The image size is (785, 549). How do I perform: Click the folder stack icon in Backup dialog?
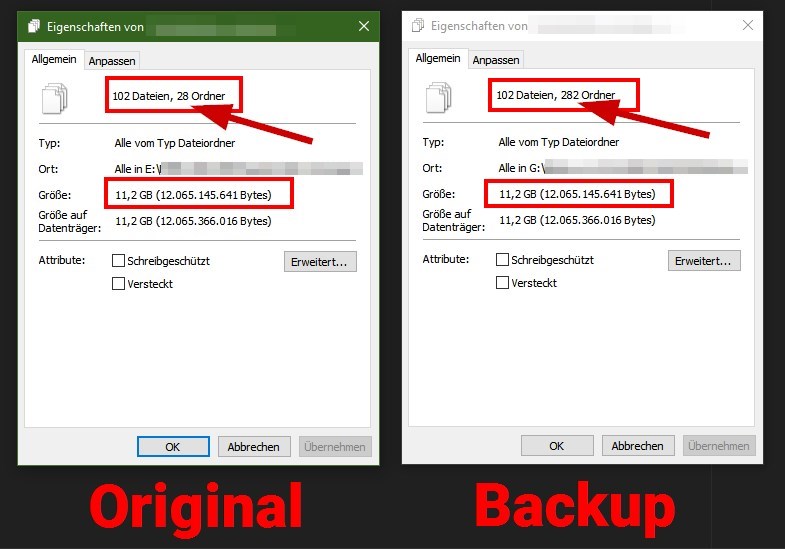(x=439, y=97)
